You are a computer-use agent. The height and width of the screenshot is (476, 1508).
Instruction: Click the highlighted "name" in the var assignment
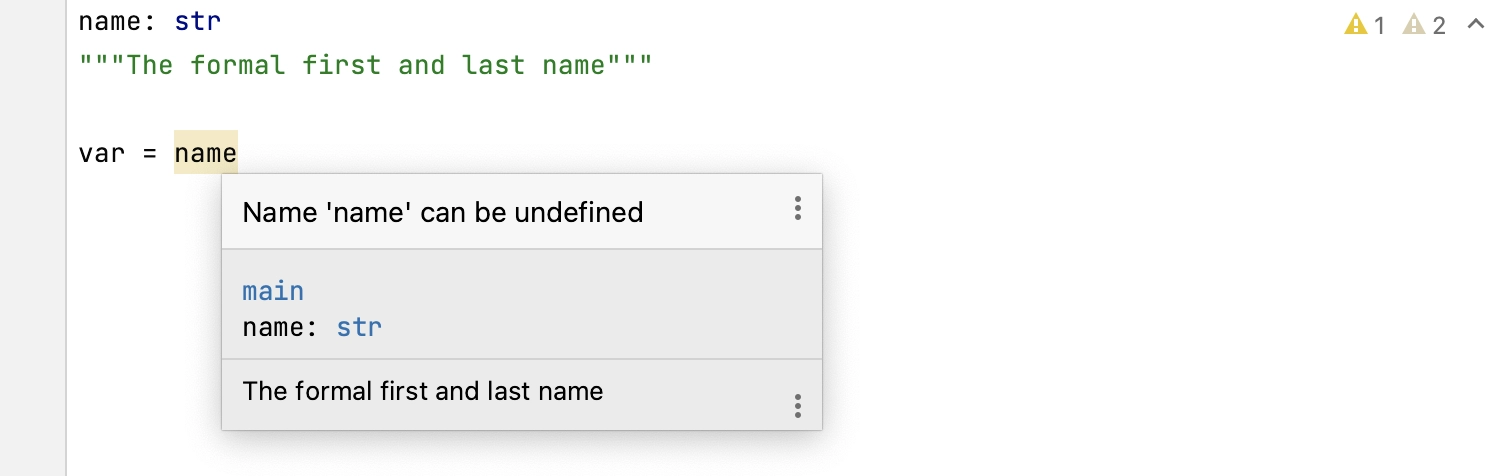[206, 153]
